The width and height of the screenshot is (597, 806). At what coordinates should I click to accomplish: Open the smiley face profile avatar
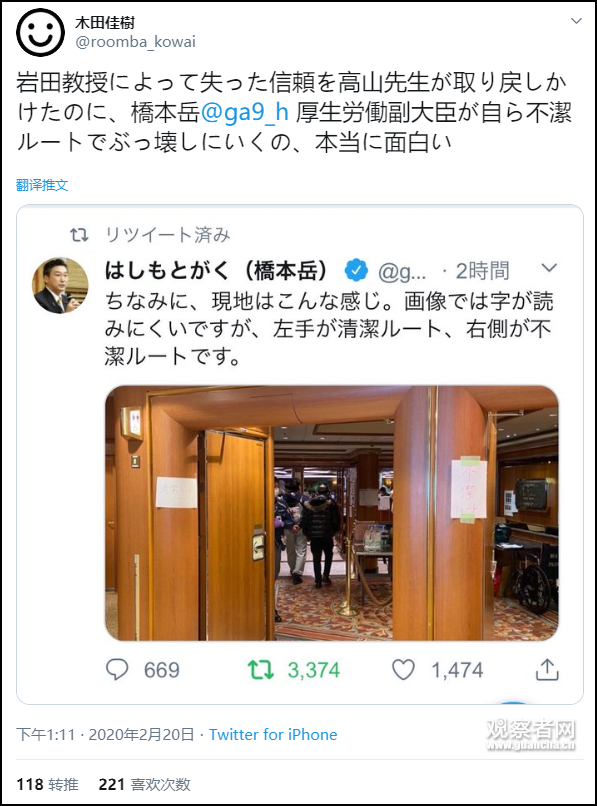click(40, 31)
